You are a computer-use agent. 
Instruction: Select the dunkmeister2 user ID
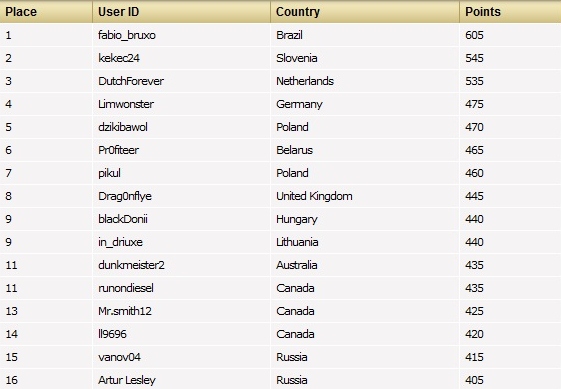(131, 265)
